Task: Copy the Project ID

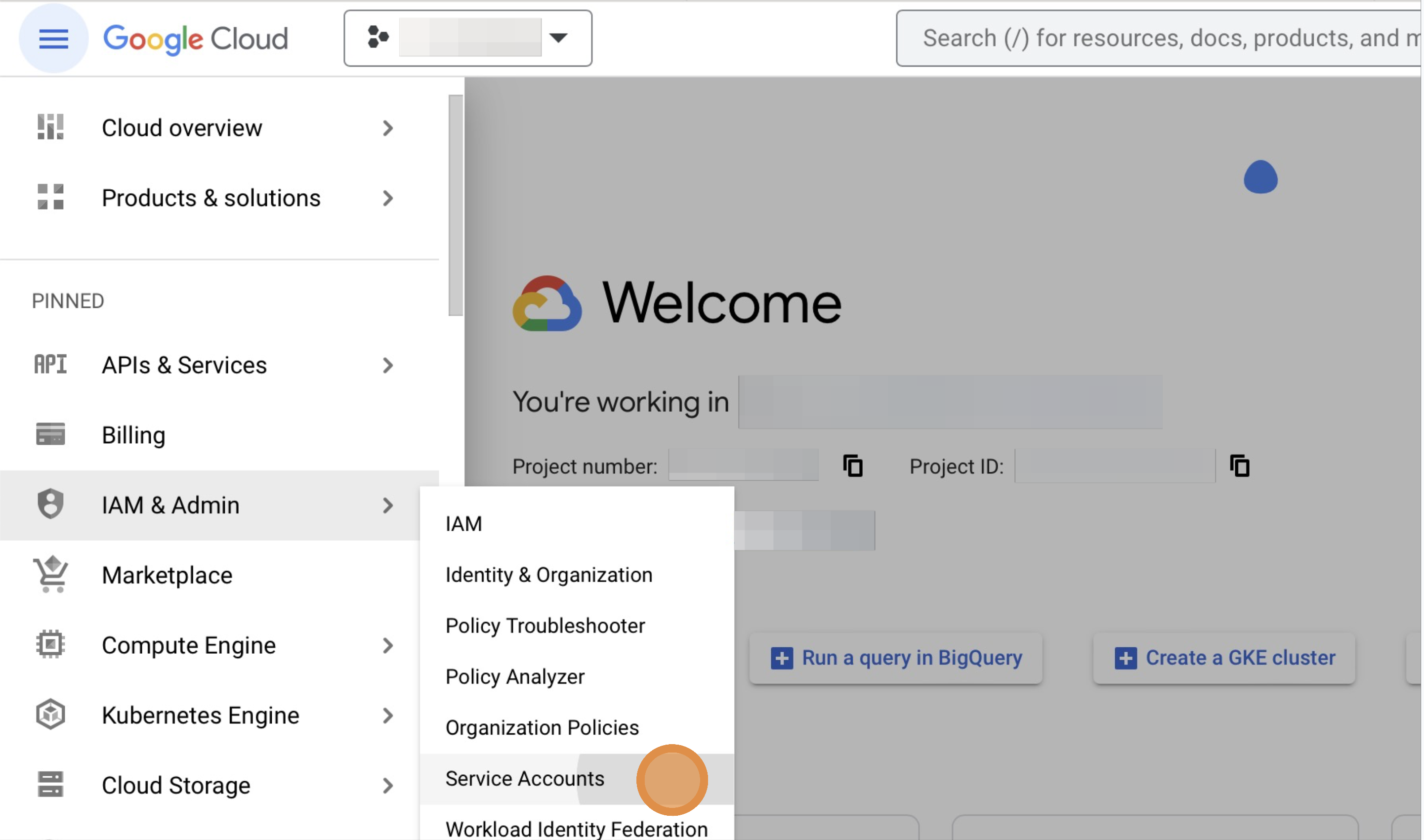Action: pyautogui.click(x=1240, y=466)
